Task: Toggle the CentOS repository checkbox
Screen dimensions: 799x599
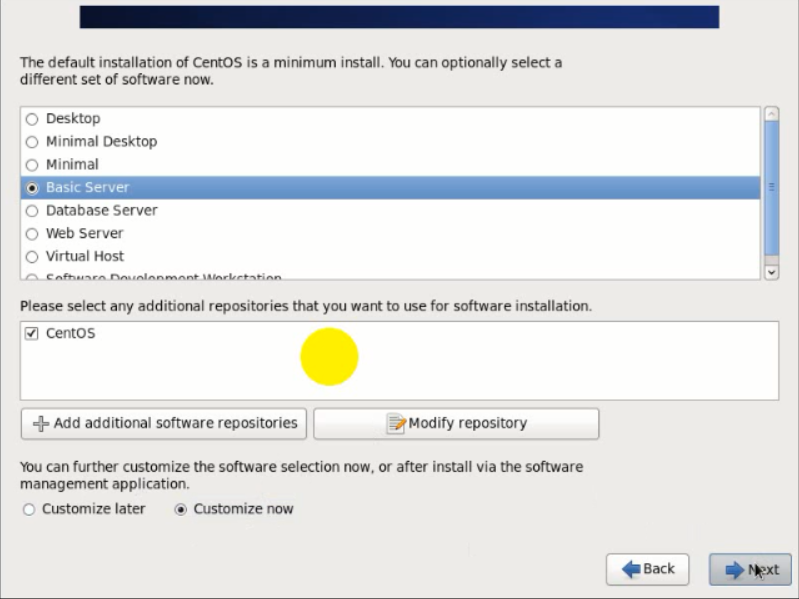Action: (x=32, y=334)
